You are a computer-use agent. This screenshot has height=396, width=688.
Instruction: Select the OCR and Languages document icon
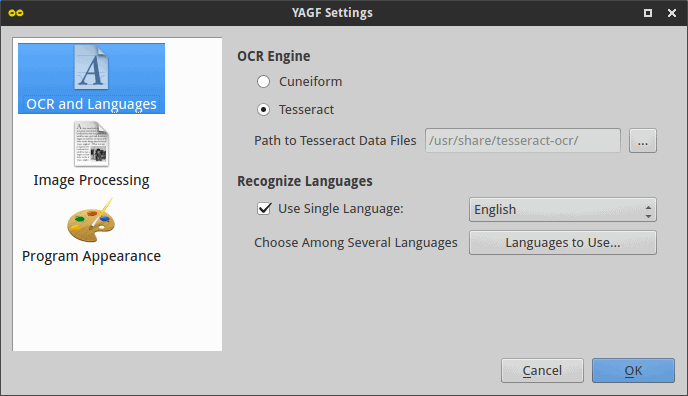point(91,68)
